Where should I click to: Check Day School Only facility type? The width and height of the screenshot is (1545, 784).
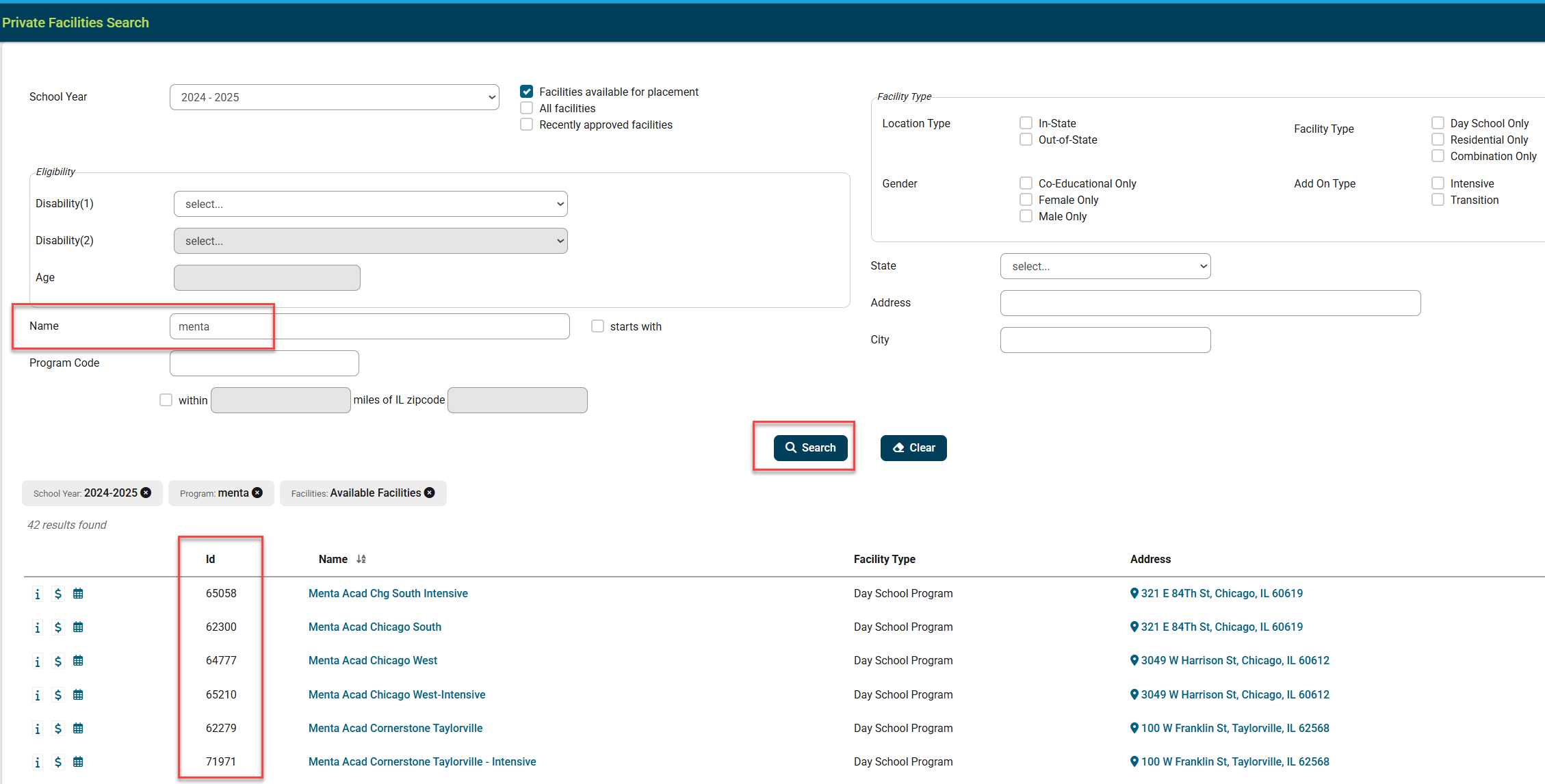coord(1438,123)
